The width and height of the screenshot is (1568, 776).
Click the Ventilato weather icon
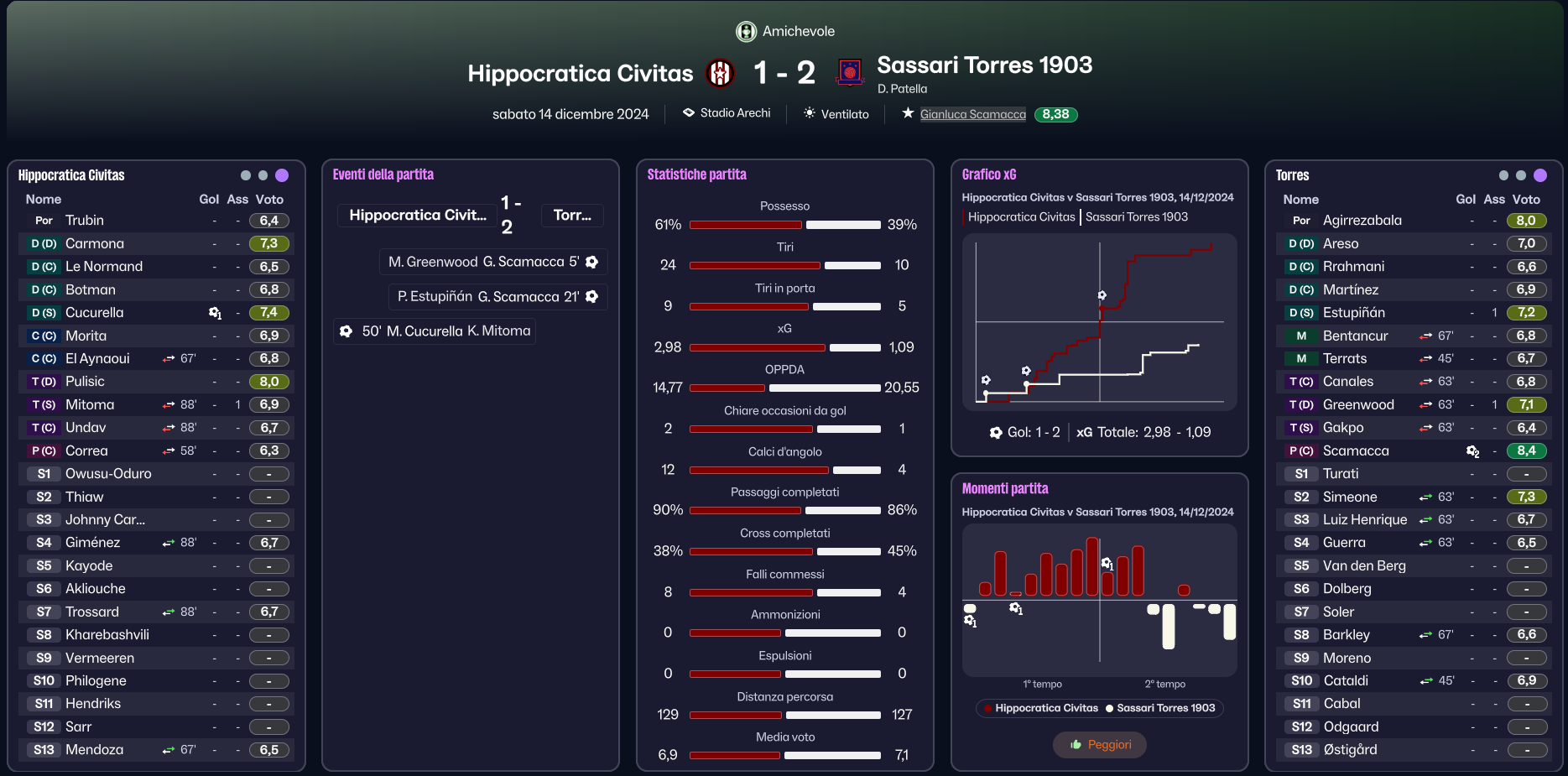tap(810, 112)
